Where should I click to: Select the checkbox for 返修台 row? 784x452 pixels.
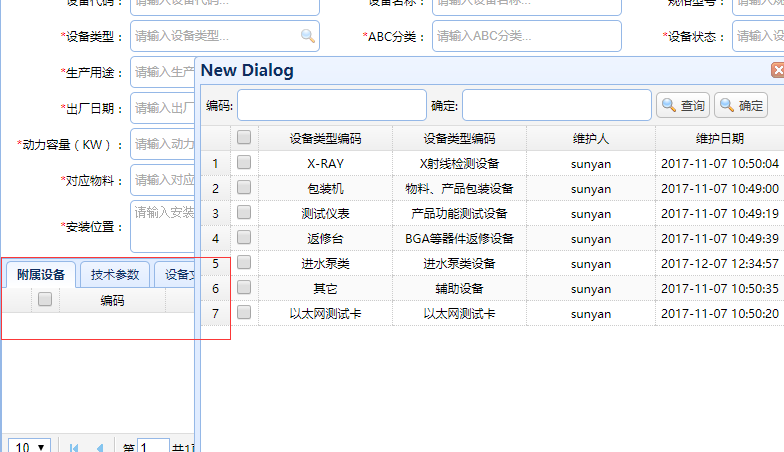[244, 238]
